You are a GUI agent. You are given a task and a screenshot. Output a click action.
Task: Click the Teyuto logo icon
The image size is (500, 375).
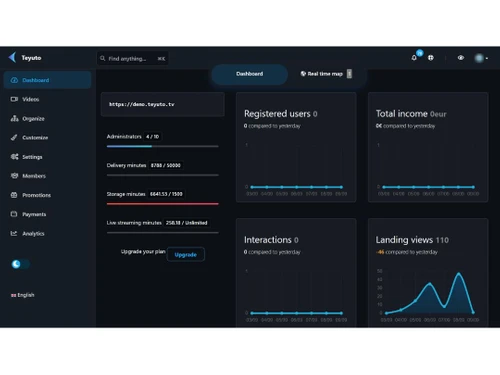click(12, 57)
